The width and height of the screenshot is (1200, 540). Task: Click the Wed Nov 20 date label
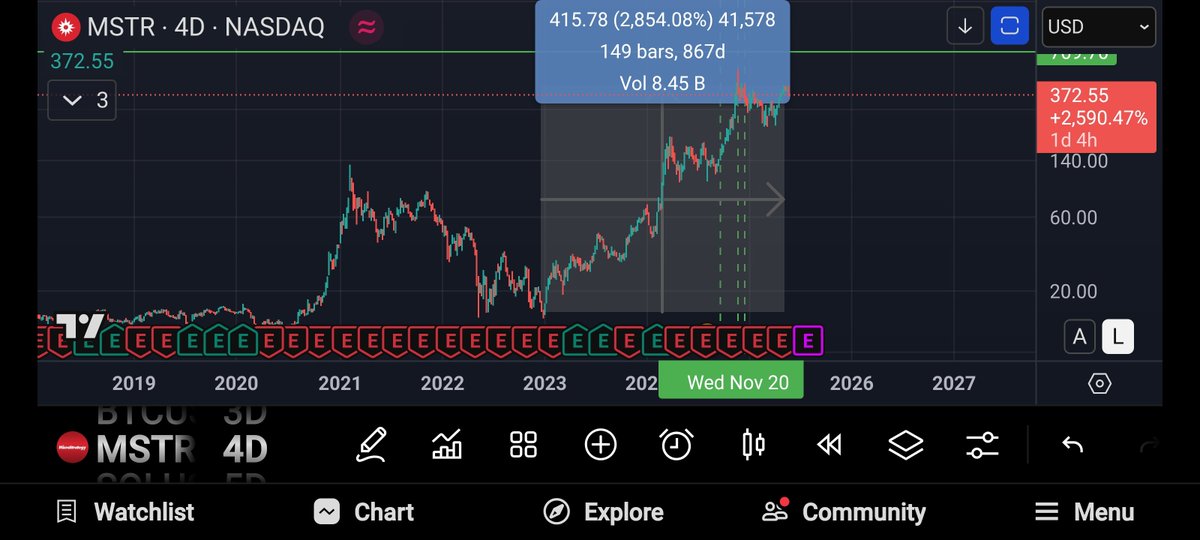pyautogui.click(x=731, y=383)
